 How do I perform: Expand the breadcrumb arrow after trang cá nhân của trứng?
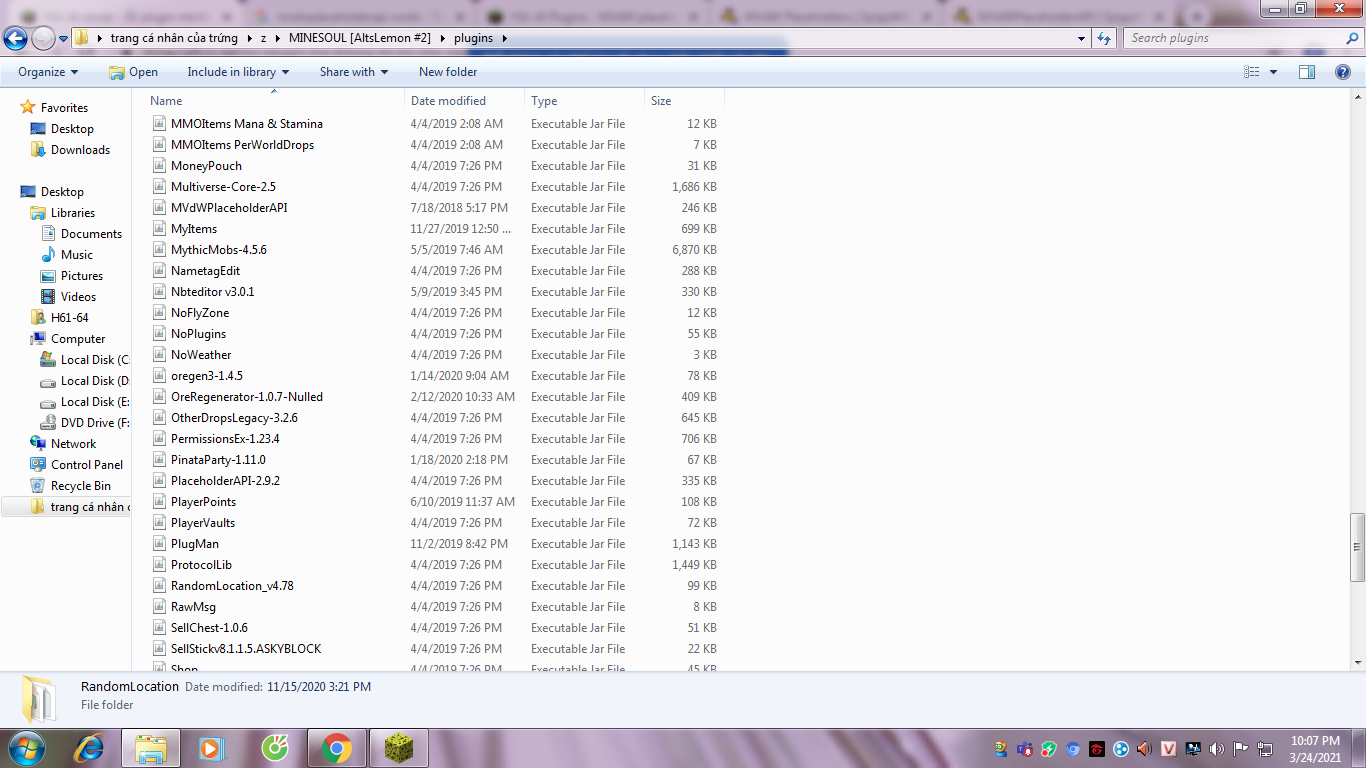click(249, 38)
